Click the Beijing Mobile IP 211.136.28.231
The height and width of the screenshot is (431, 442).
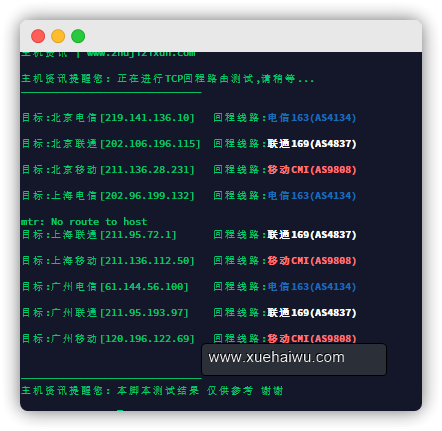[147, 170]
